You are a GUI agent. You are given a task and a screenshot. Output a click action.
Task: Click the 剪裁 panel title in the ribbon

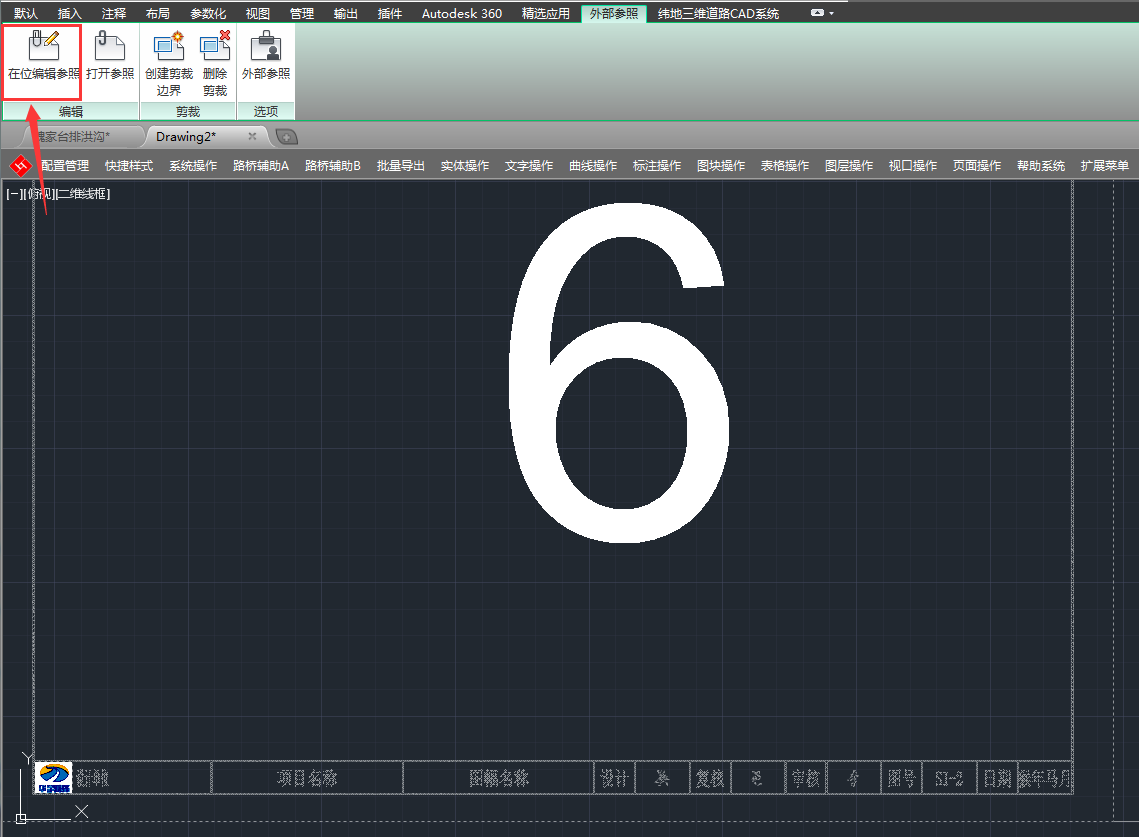tap(188, 111)
